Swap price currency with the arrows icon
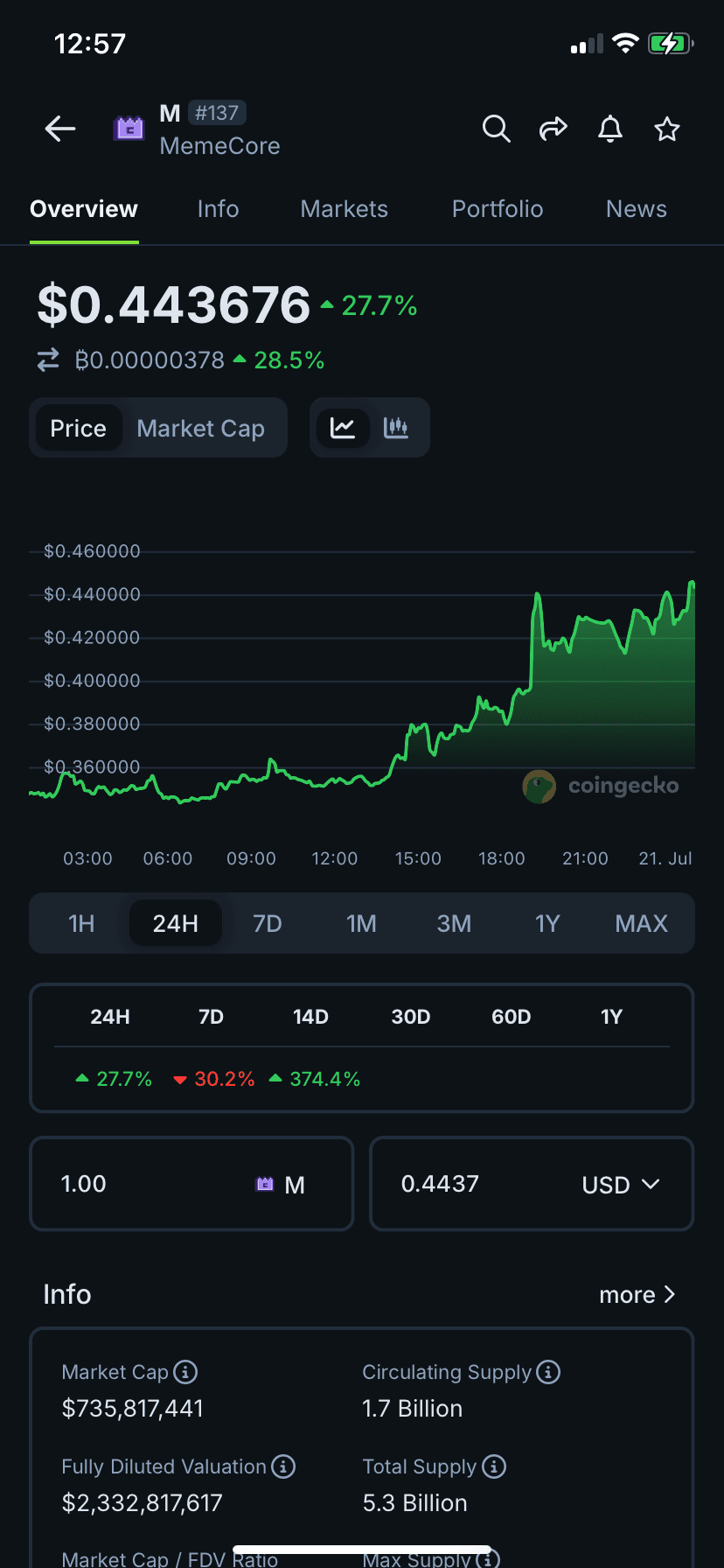Viewport: 724px width, 1568px height. (x=48, y=360)
